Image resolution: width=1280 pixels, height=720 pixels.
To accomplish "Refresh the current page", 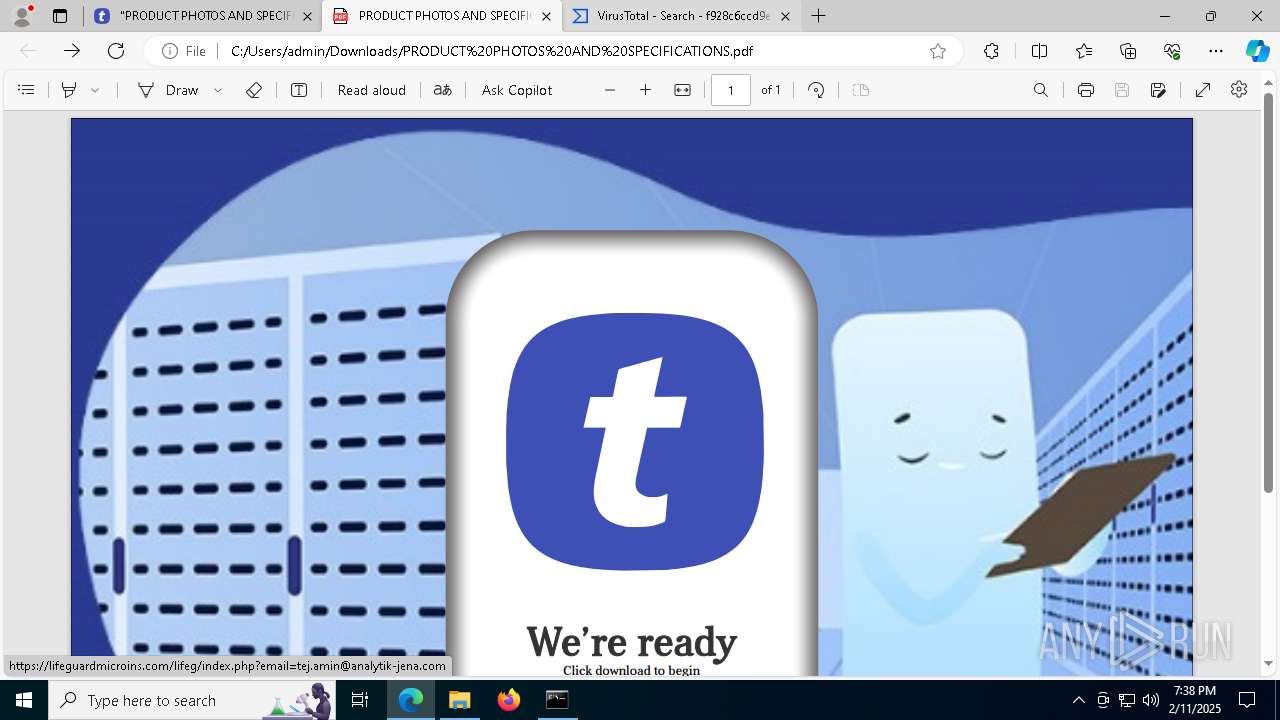I will tap(116, 51).
